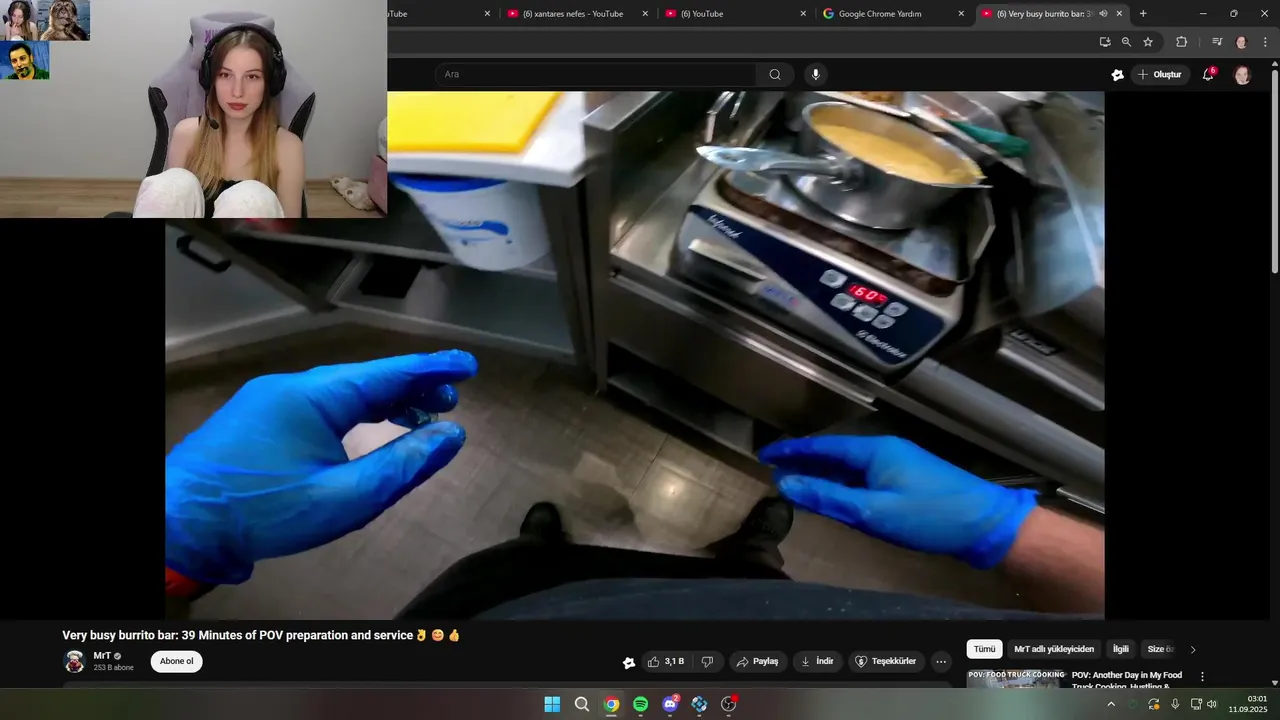This screenshot has height=720, width=1280.
Task: Open the MrT channel name link
Action: (x=102, y=656)
